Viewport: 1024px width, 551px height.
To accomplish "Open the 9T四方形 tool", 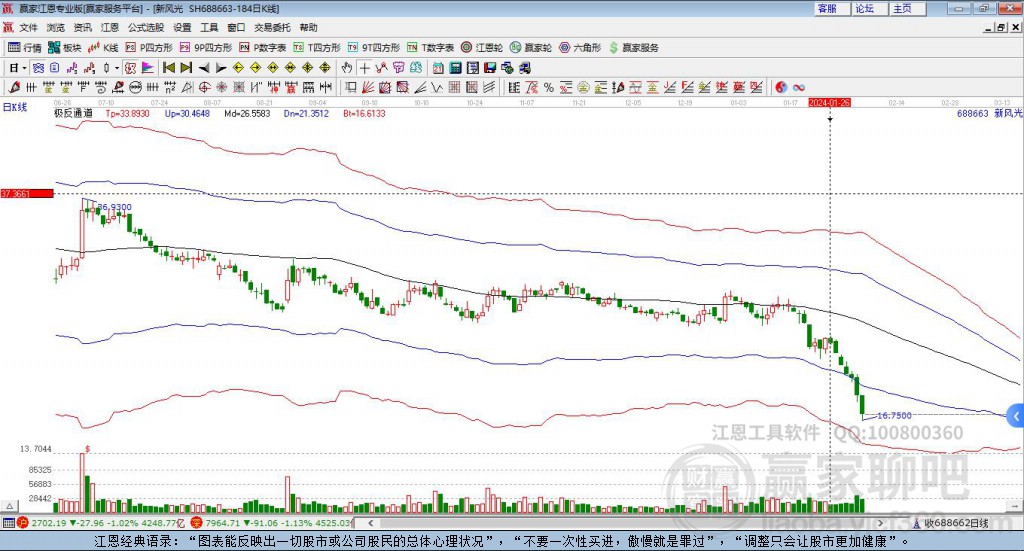I will 374,48.
